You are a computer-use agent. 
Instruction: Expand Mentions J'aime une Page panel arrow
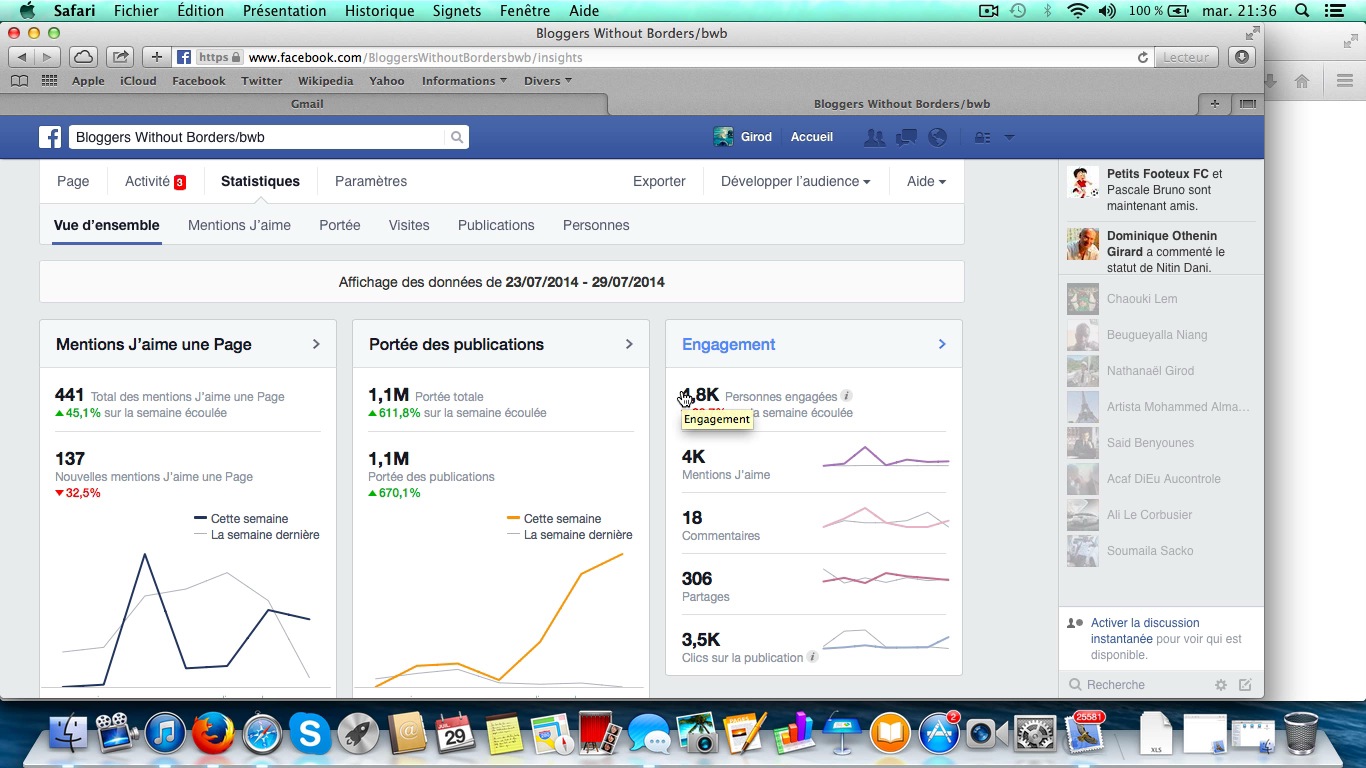click(316, 344)
